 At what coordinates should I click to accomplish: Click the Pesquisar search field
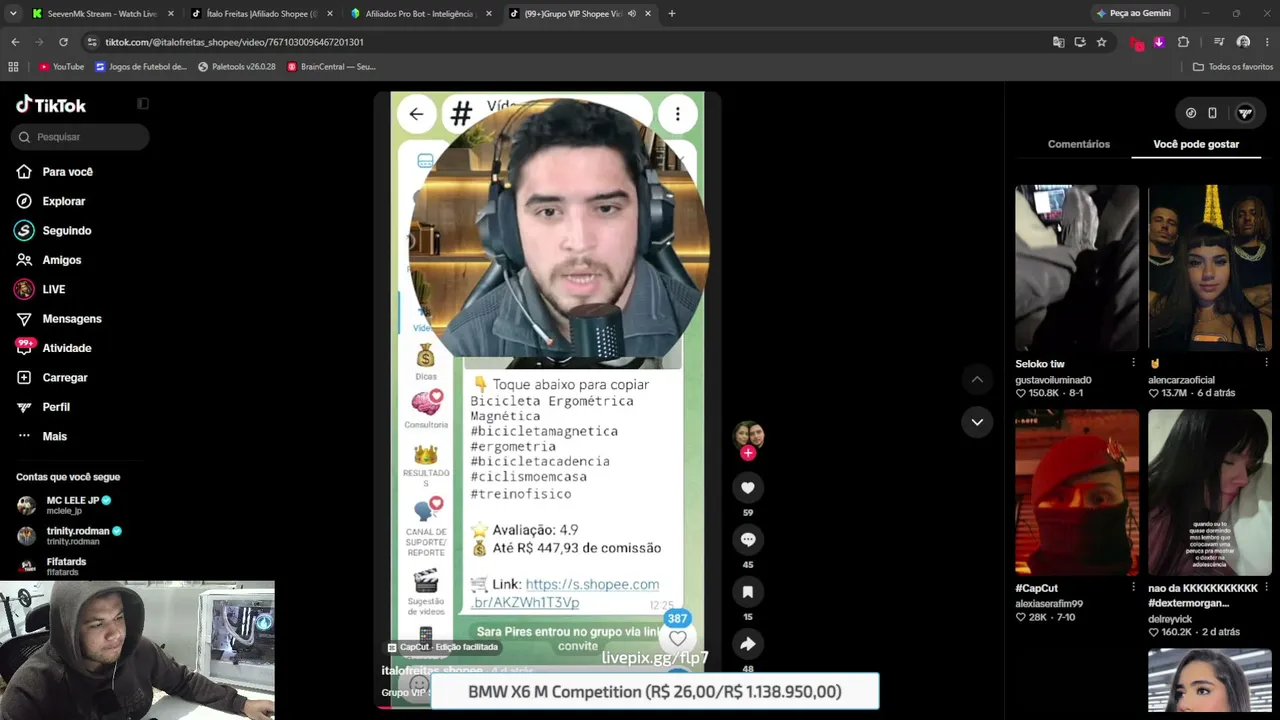[x=81, y=137]
